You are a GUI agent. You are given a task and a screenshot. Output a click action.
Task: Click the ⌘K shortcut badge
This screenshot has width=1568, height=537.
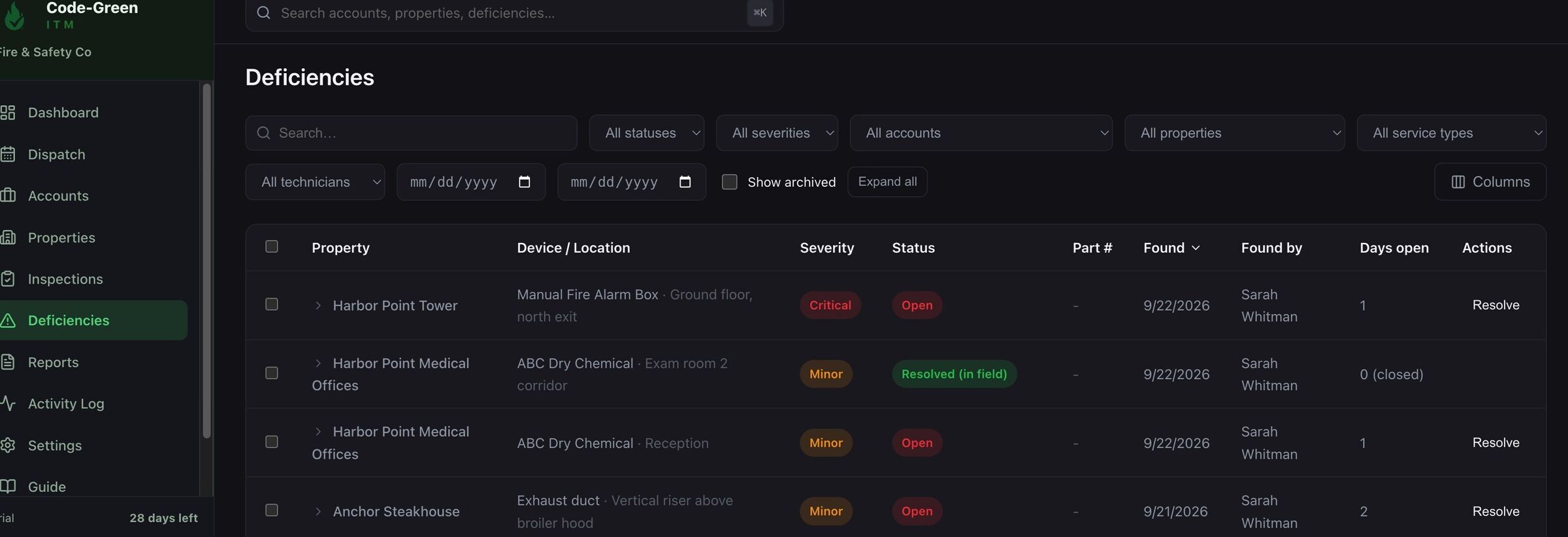click(x=760, y=12)
